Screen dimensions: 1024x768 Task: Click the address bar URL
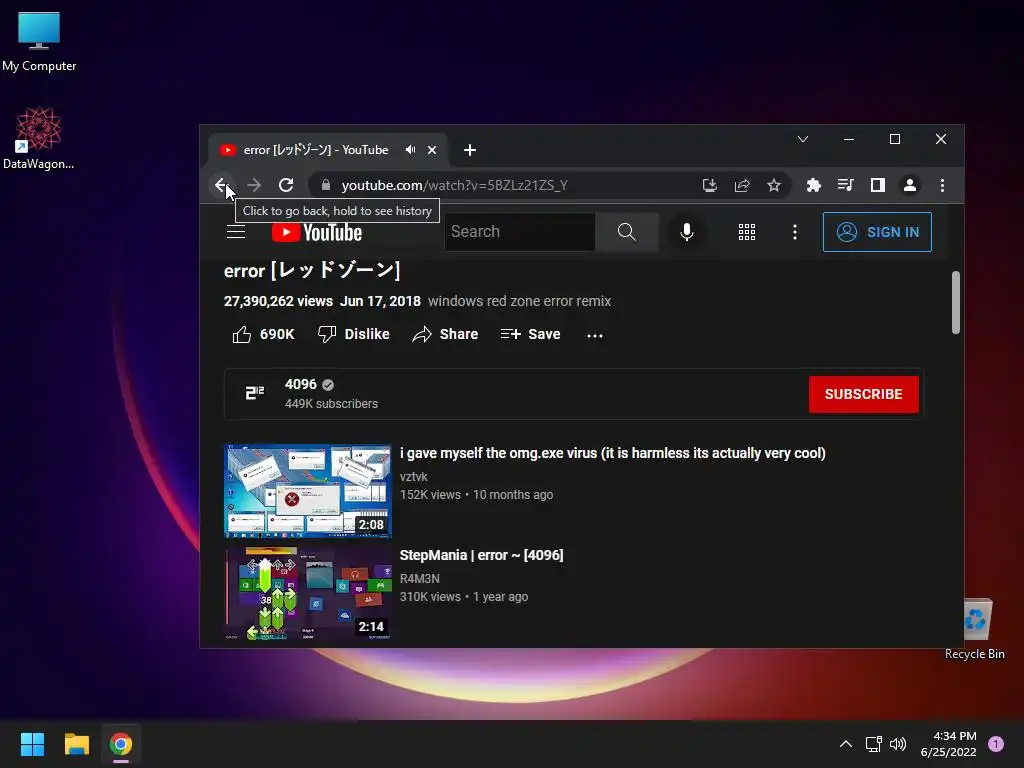coord(455,185)
